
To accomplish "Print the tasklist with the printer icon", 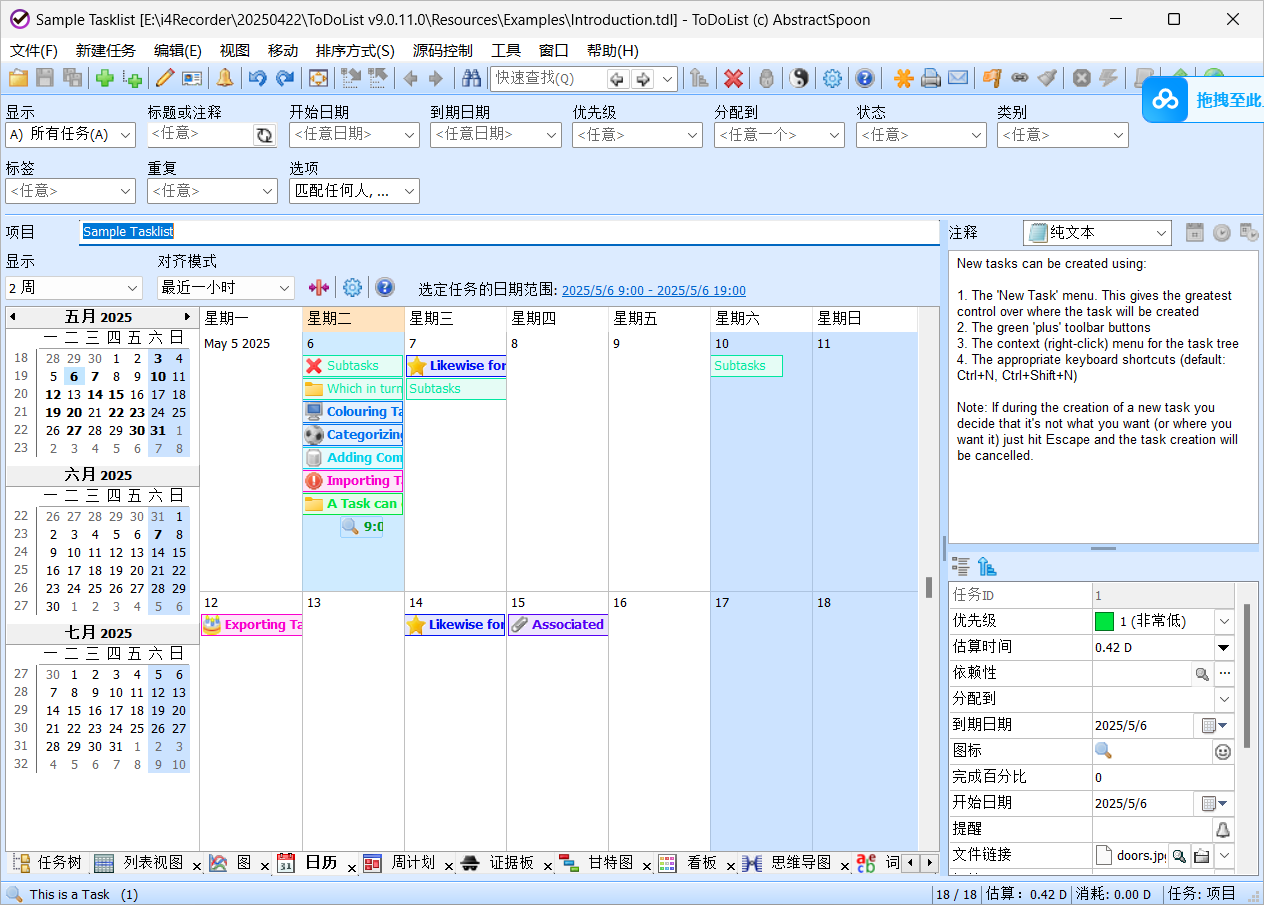I will coord(930,78).
